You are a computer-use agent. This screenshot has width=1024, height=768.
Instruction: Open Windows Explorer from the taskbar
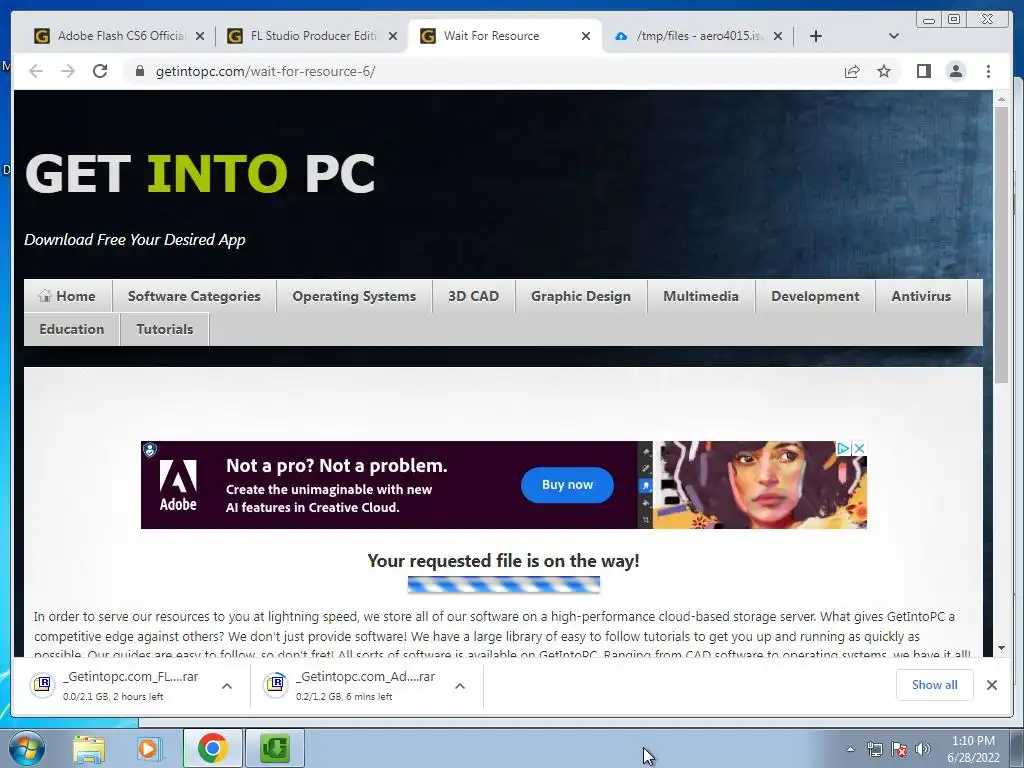[x=89, y=748]
